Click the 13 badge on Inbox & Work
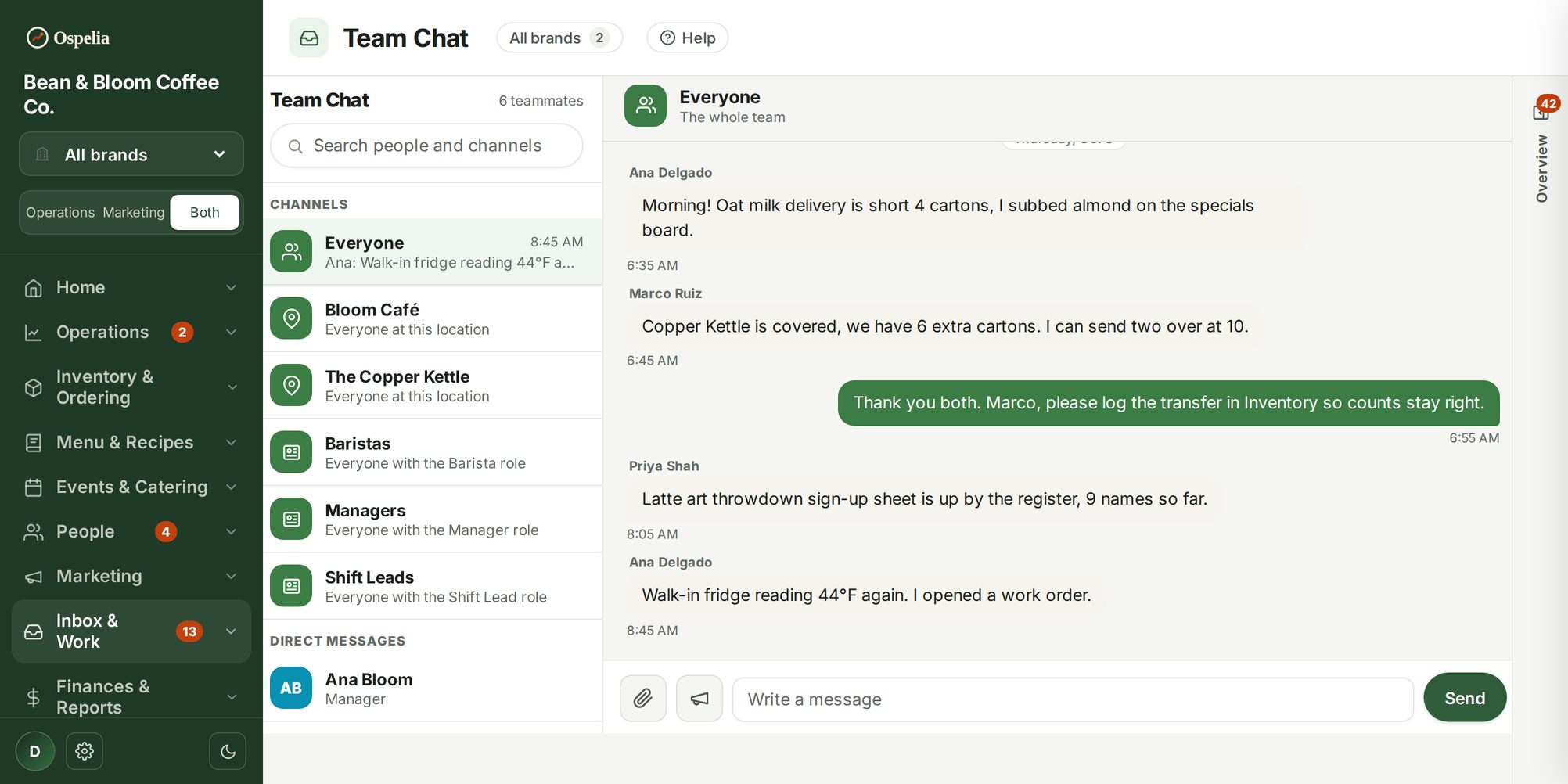This screenshot has height=784, width=1568. coord(189,631)
